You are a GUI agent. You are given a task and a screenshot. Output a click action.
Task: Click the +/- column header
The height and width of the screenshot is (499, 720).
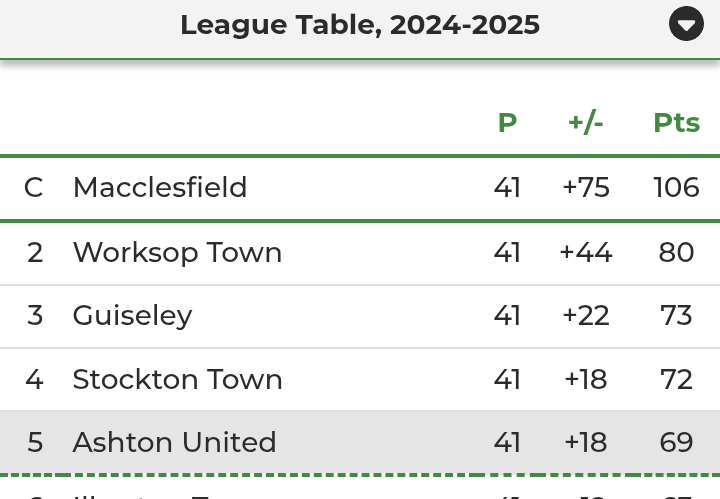(585, 123)
